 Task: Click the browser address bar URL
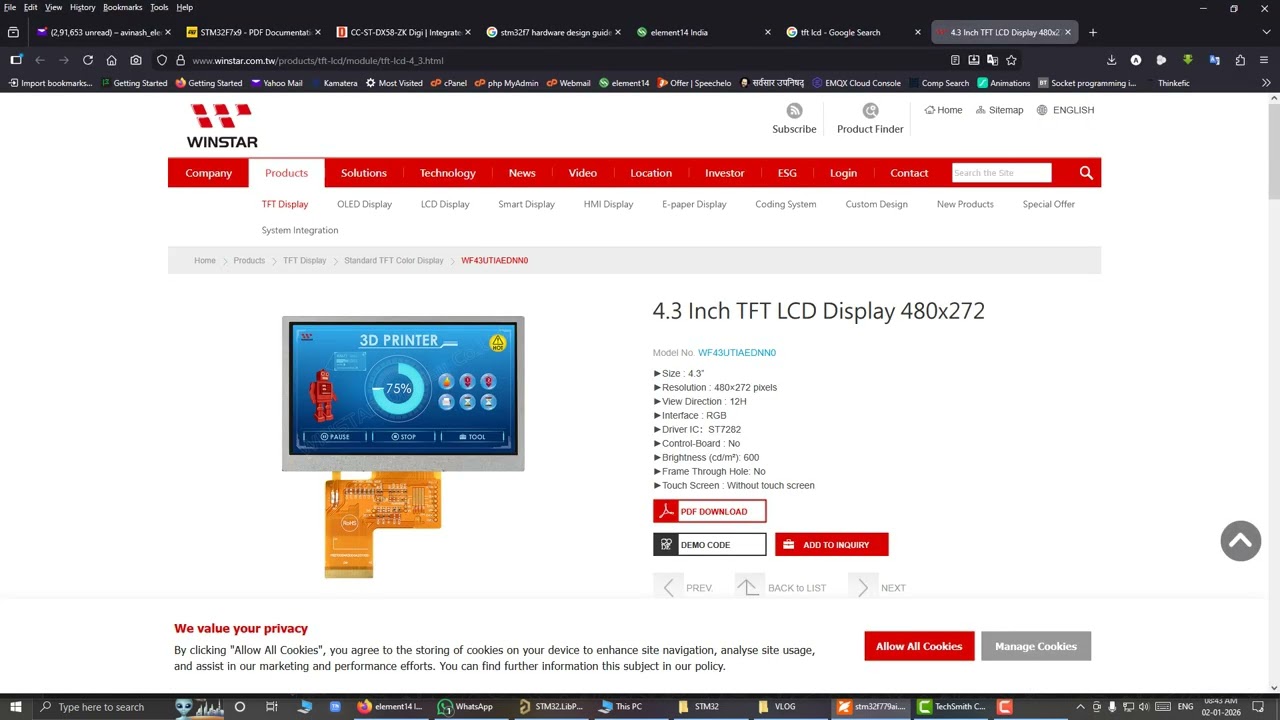click(x=317, y=60)
